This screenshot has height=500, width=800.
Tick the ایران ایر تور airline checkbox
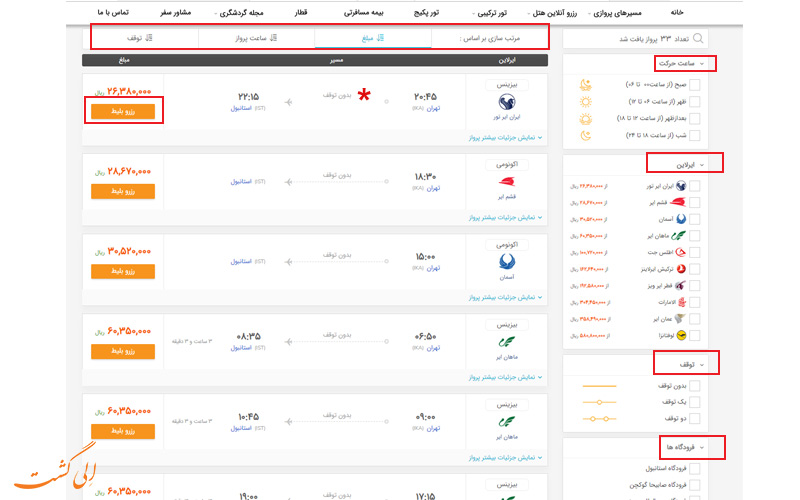[x=694, y=186]
